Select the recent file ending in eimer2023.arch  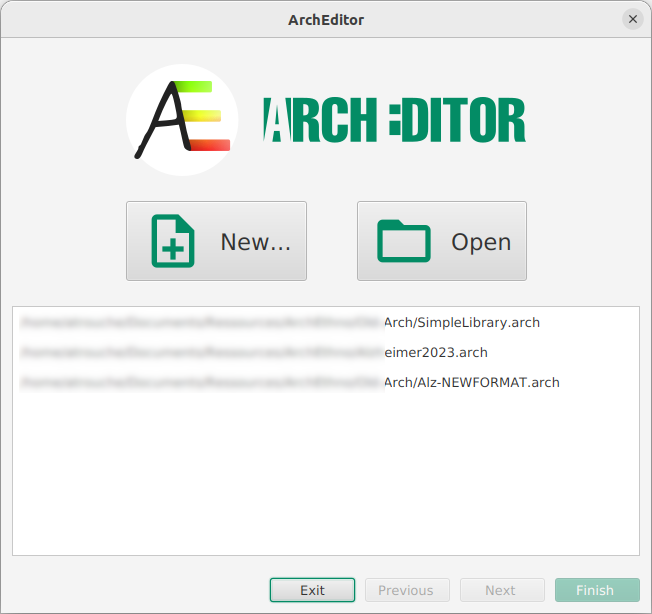pos(326,353)
